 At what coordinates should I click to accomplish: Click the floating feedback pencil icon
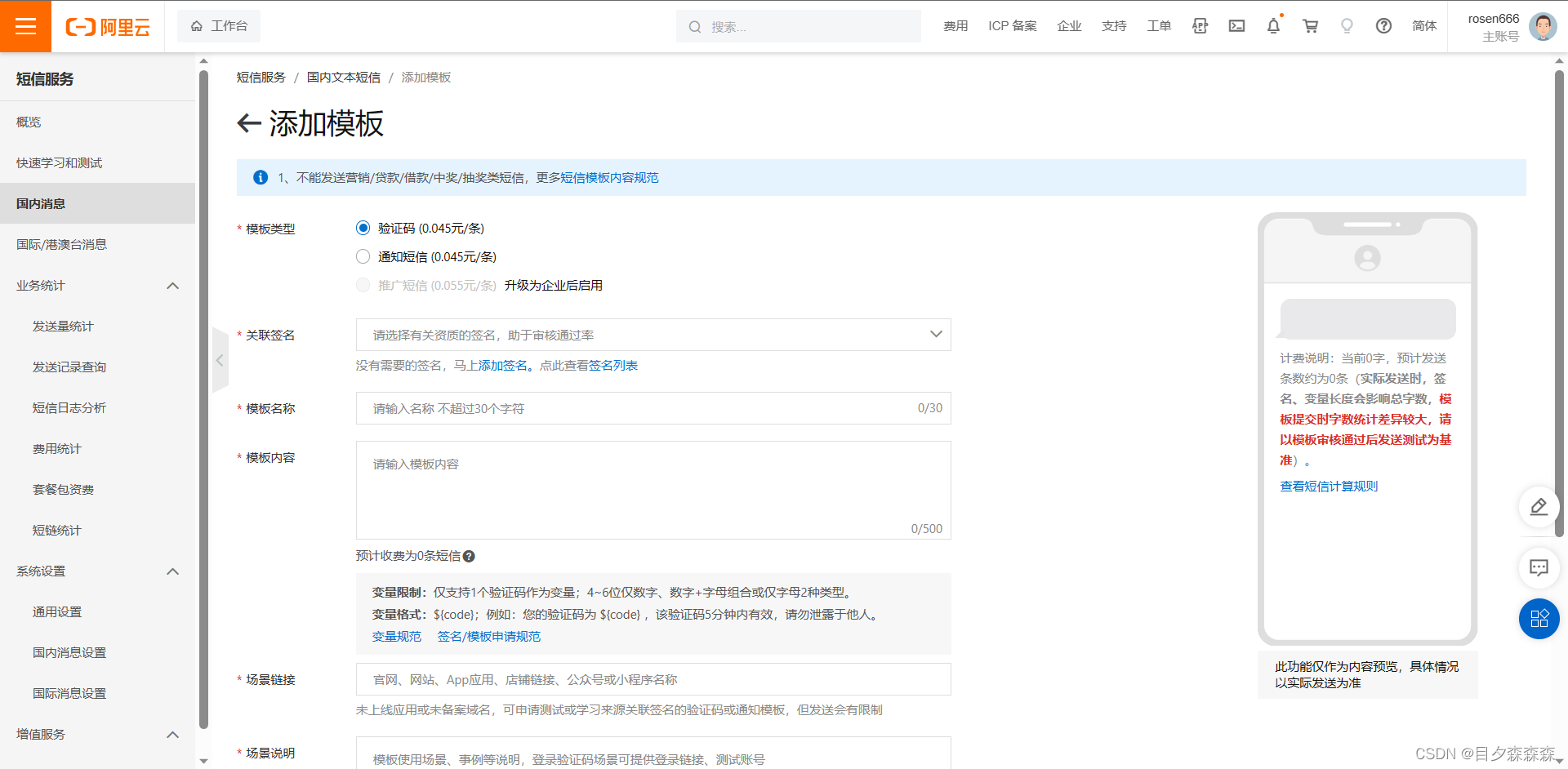tap(1539, 507)
